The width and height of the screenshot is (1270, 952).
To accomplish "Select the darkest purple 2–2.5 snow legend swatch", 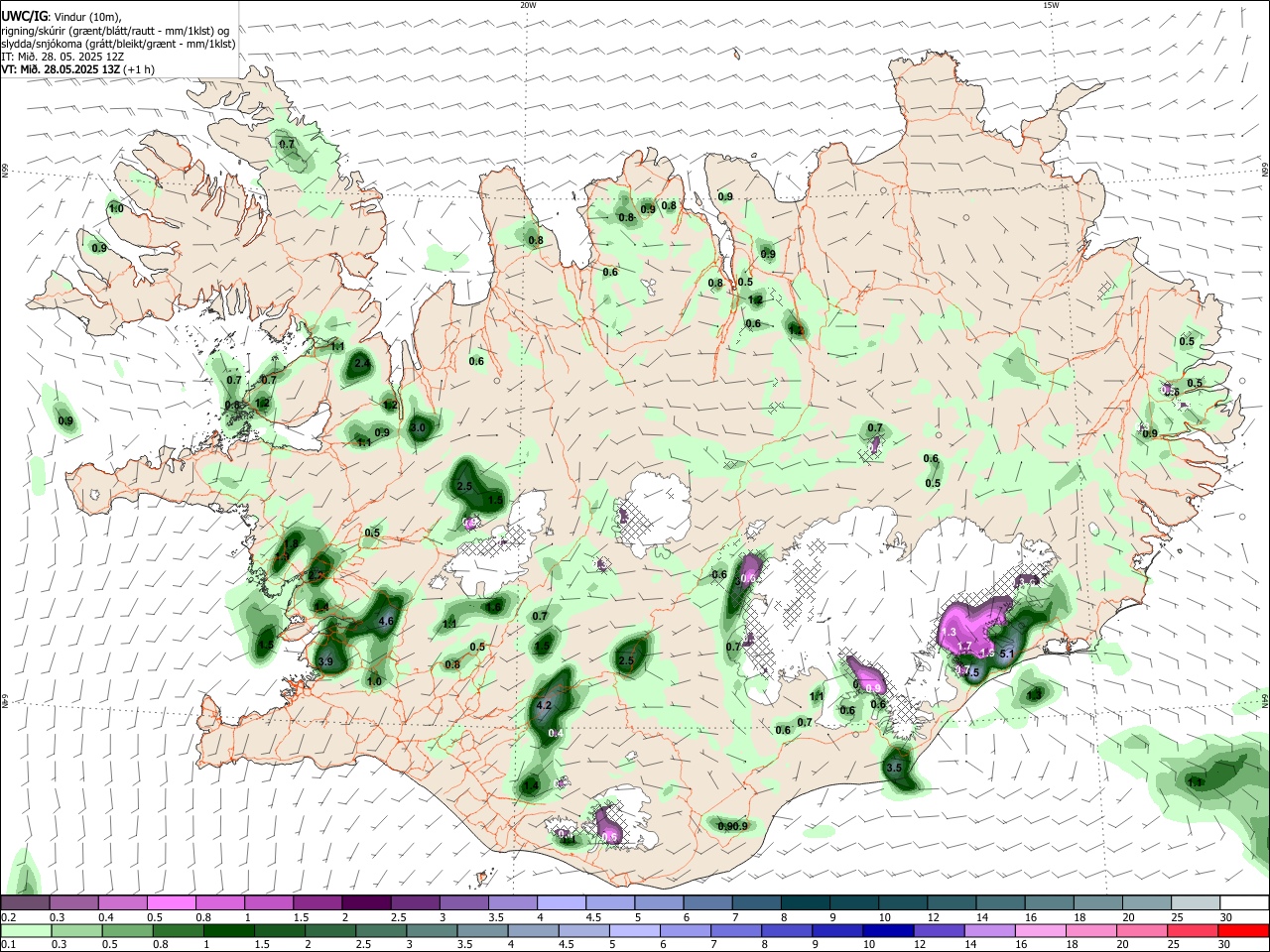I will (x=366, y=902).
